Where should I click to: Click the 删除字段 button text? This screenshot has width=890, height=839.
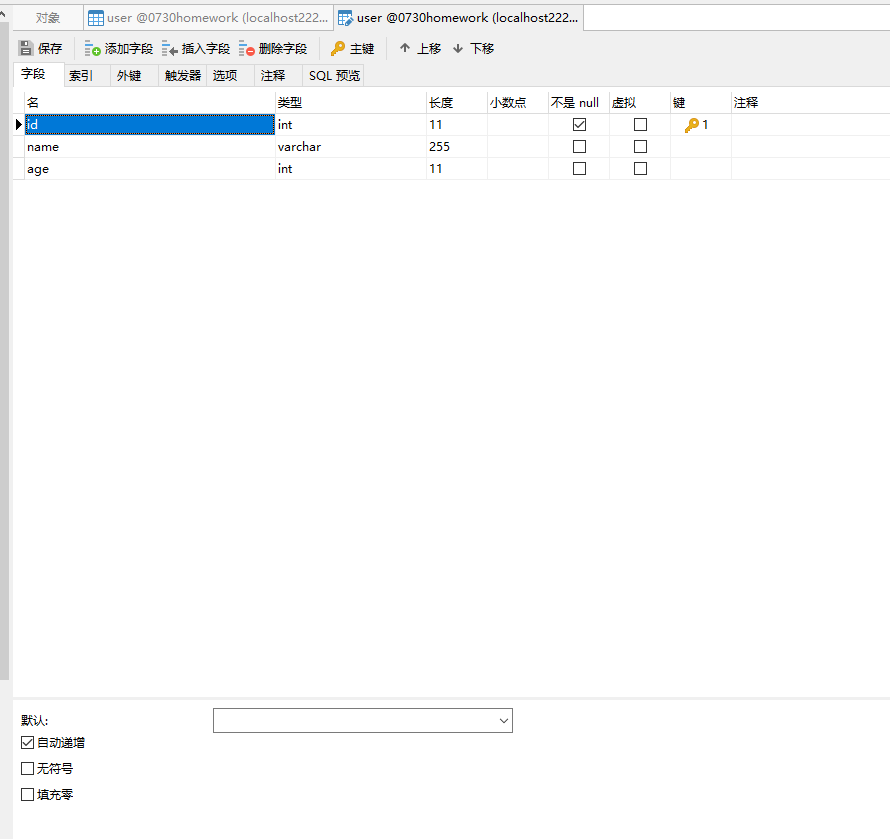coord(283,49)
